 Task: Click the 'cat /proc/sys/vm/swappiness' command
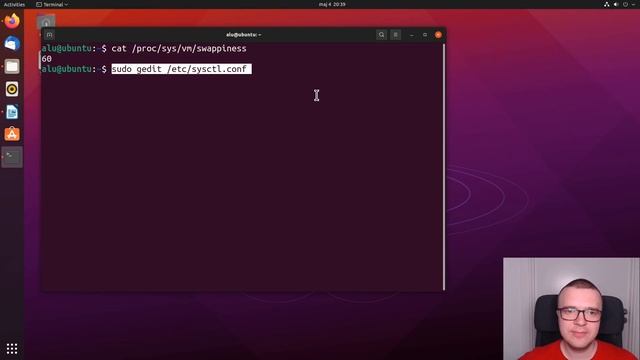[x=179, y=49]
